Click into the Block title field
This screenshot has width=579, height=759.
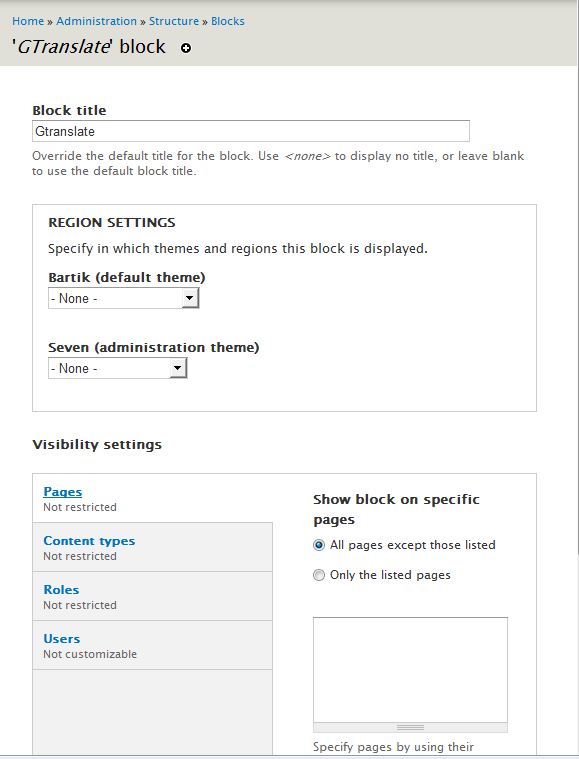251,131
